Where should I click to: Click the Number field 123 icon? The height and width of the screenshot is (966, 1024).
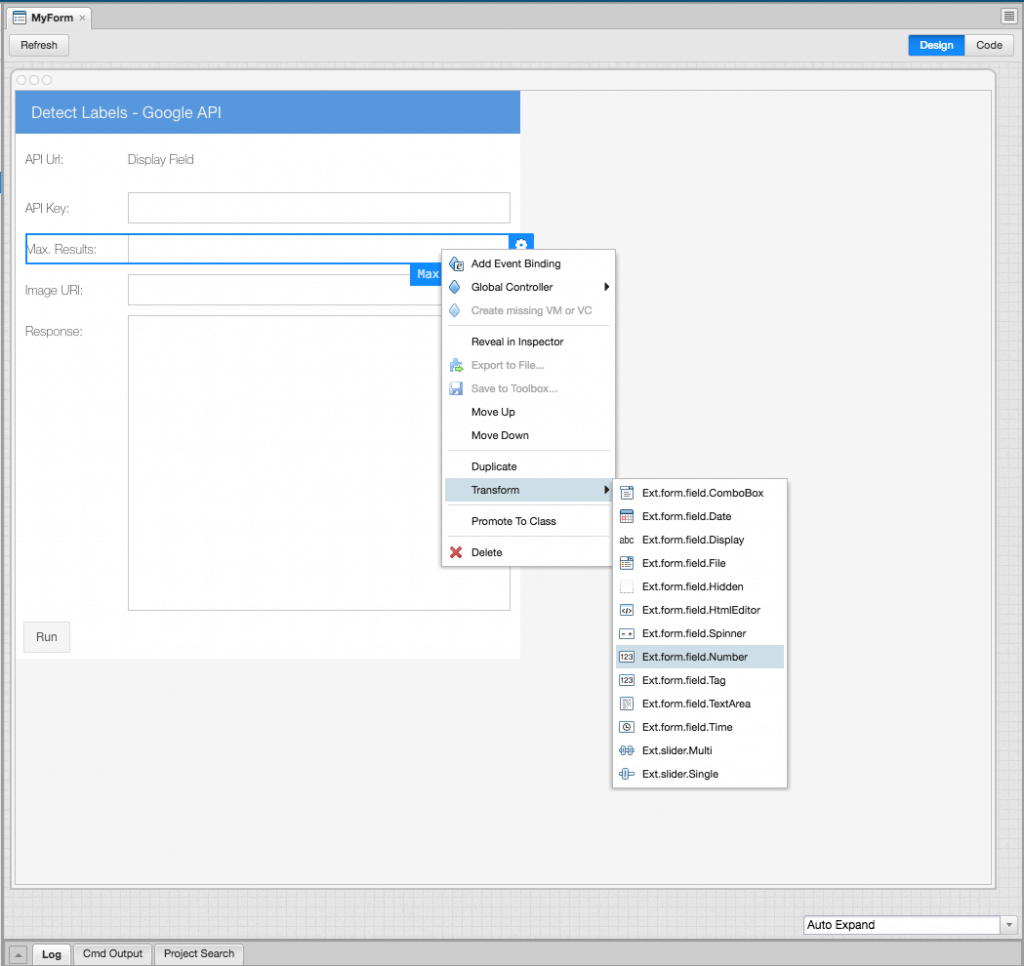[x=626, y=657]
